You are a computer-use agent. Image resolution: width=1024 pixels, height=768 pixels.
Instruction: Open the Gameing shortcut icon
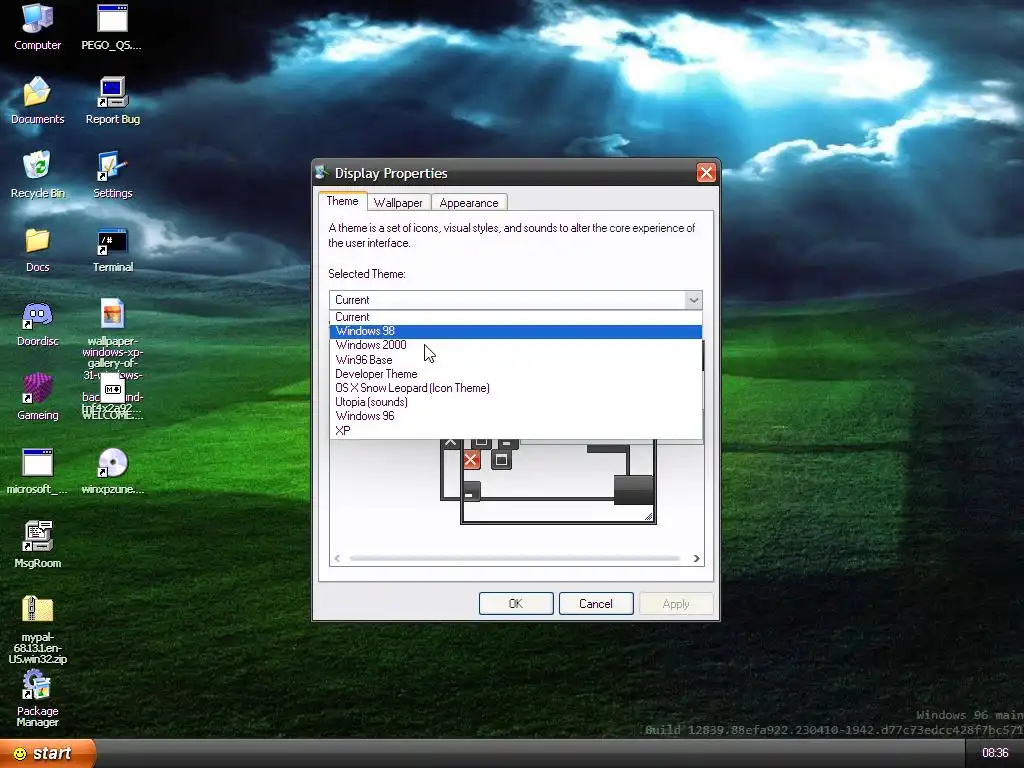pyautogui.click(x=37, y=396)
